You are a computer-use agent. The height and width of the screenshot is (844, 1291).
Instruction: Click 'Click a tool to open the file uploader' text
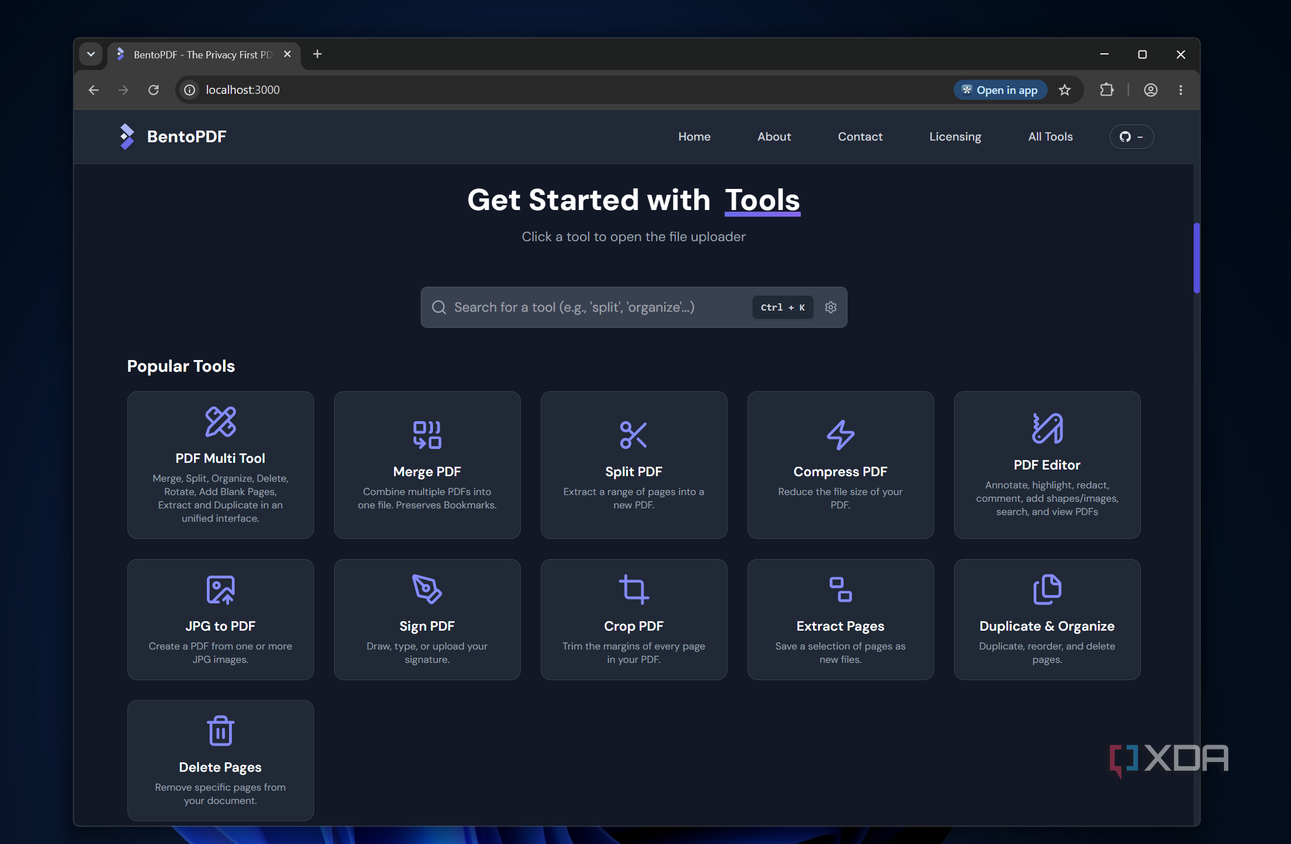tap(634, 237)
